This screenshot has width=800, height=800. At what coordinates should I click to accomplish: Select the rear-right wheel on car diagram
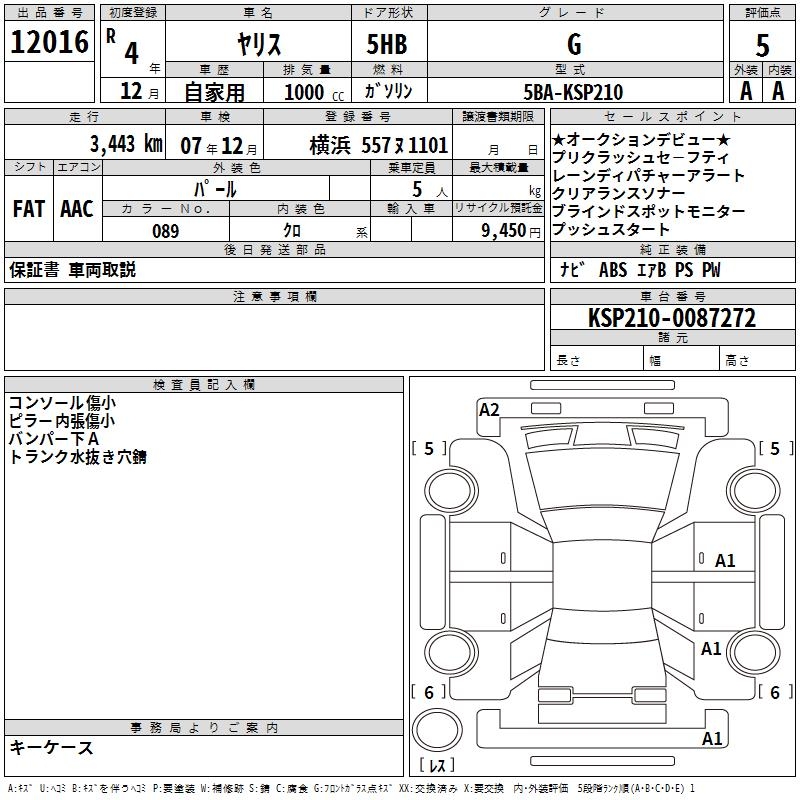[x=754, y=652]
